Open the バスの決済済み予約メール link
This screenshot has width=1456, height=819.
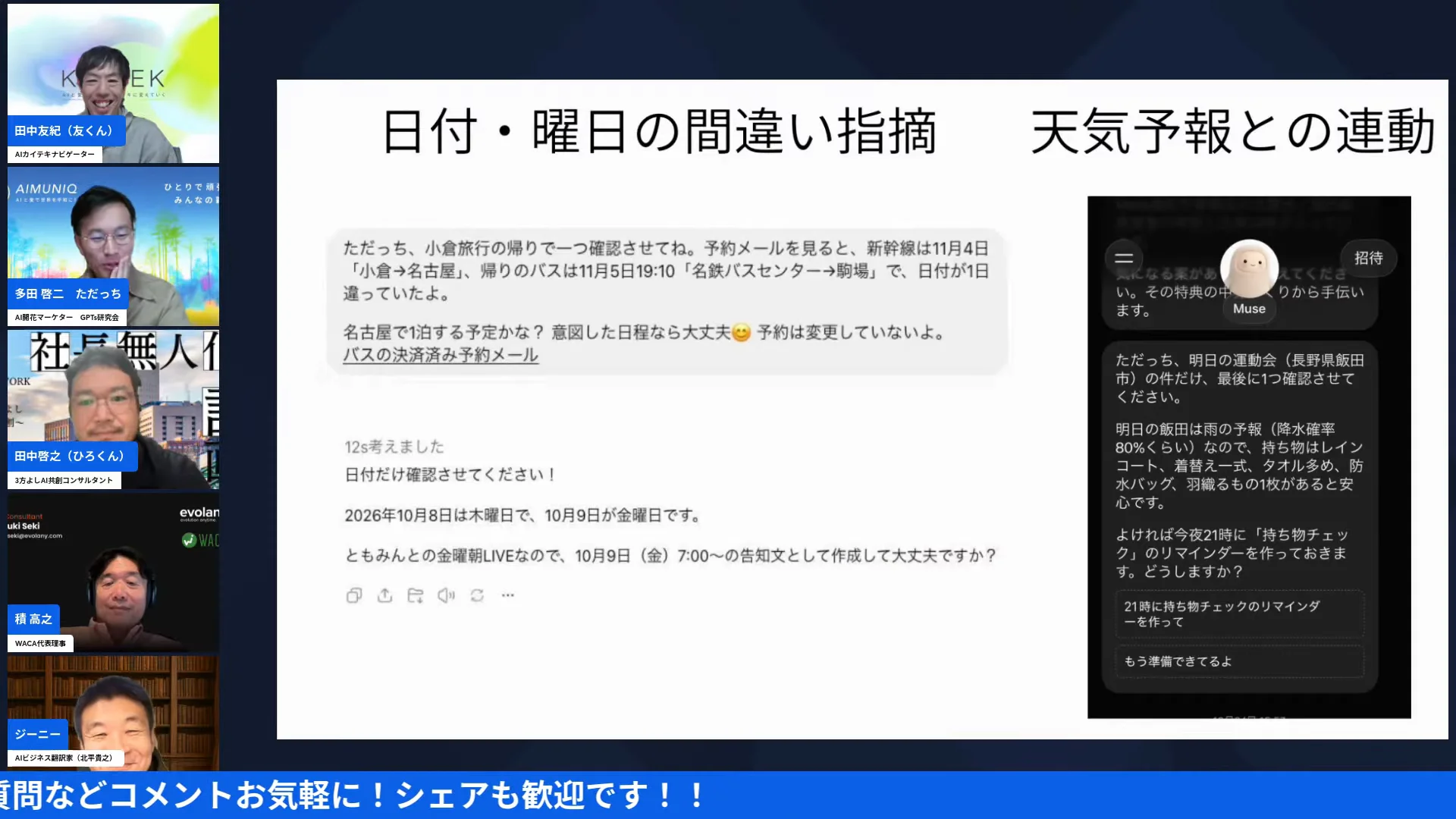(x=441, y=355)
